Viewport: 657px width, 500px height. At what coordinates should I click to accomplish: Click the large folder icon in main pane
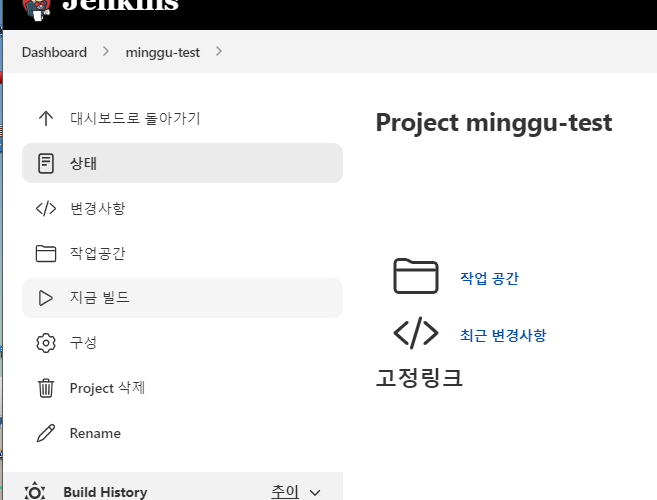pos(416,276)
